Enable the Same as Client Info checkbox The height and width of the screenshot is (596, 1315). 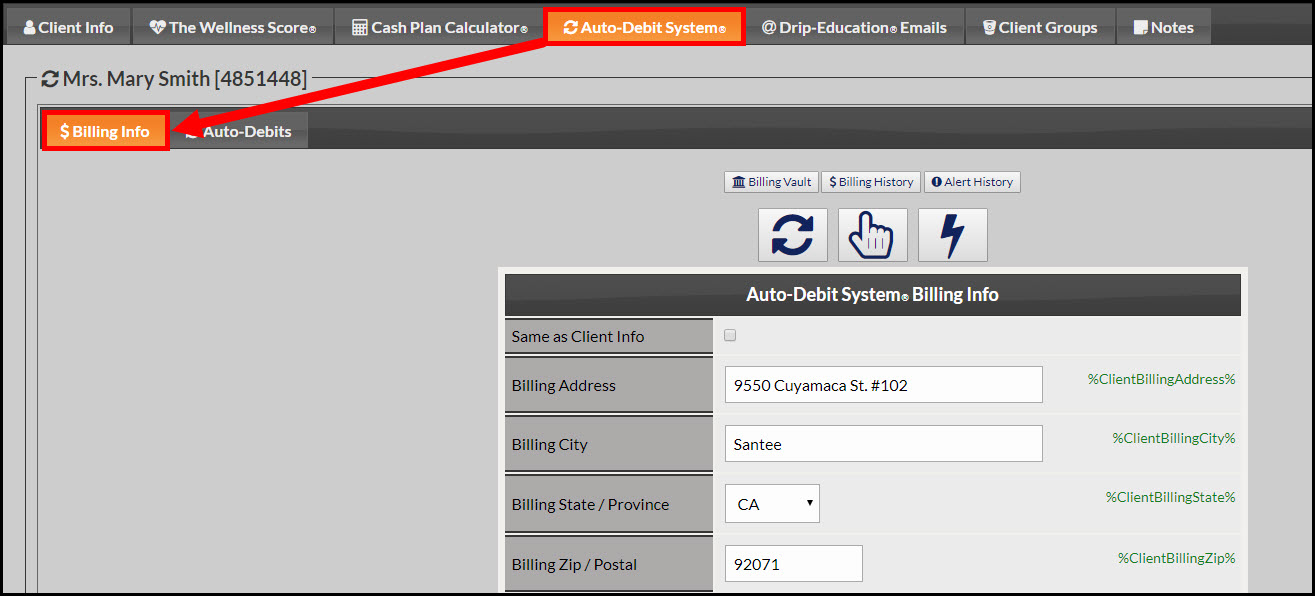729,335
